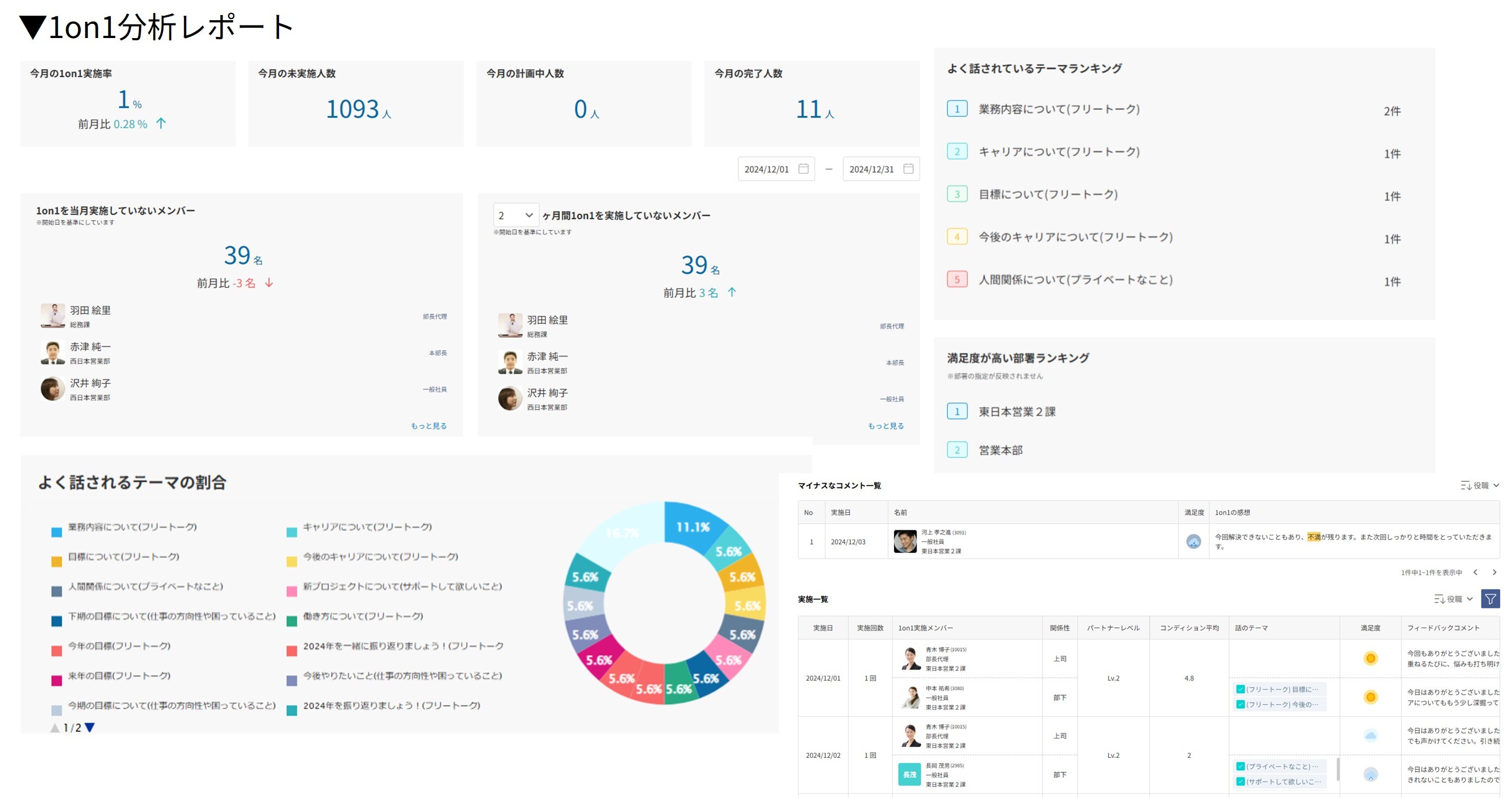Screen dimensions: 1512x798
Task: Click the 実施日 column header in 実施一覧
Action: point(823,628)
